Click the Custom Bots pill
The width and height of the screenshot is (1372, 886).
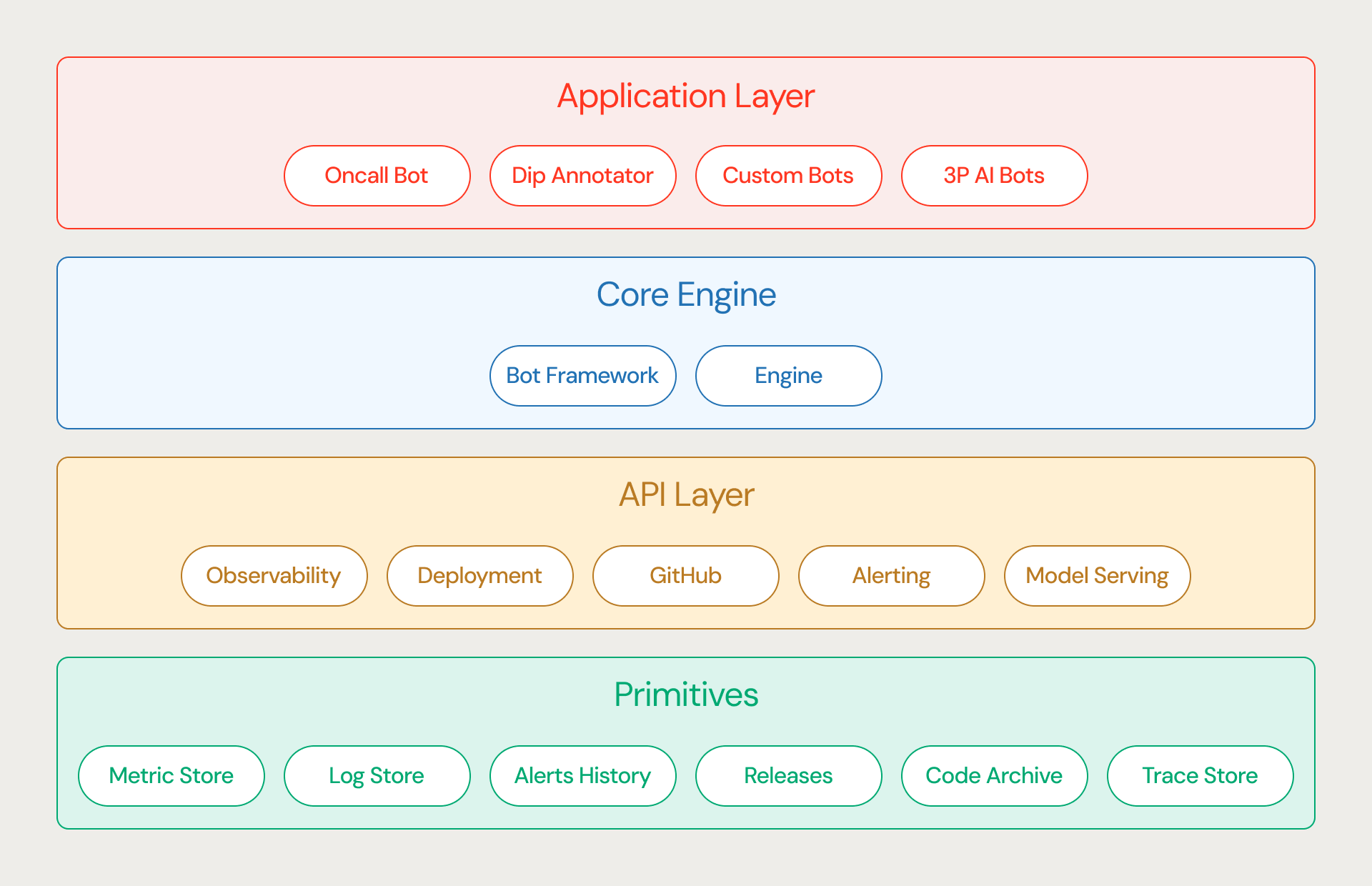pyautogui.click(x=788, y=176)
